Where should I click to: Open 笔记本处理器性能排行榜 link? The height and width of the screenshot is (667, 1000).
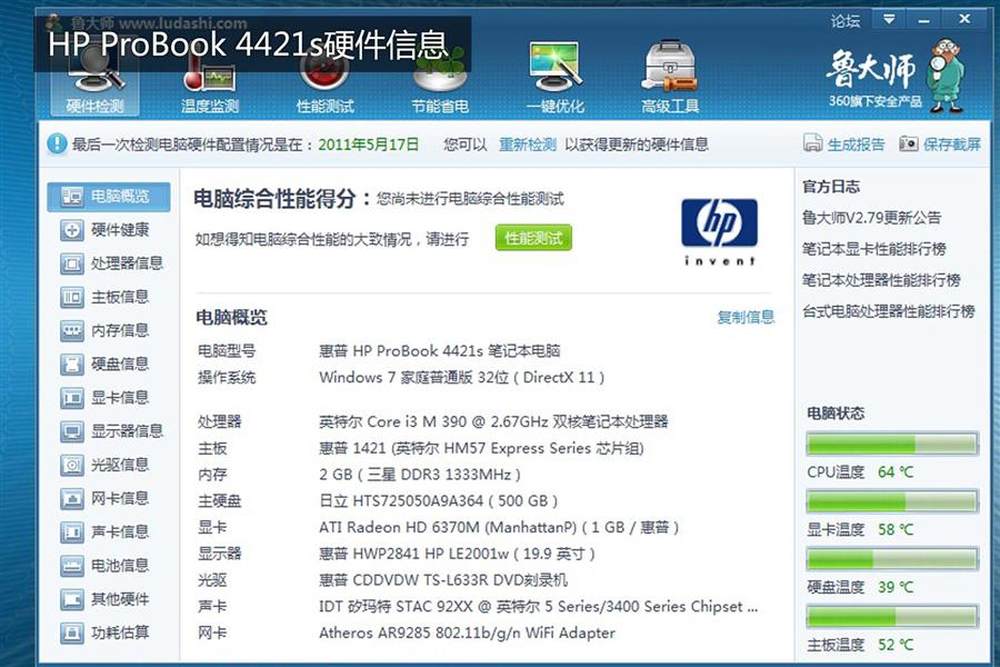click(881, 280)
